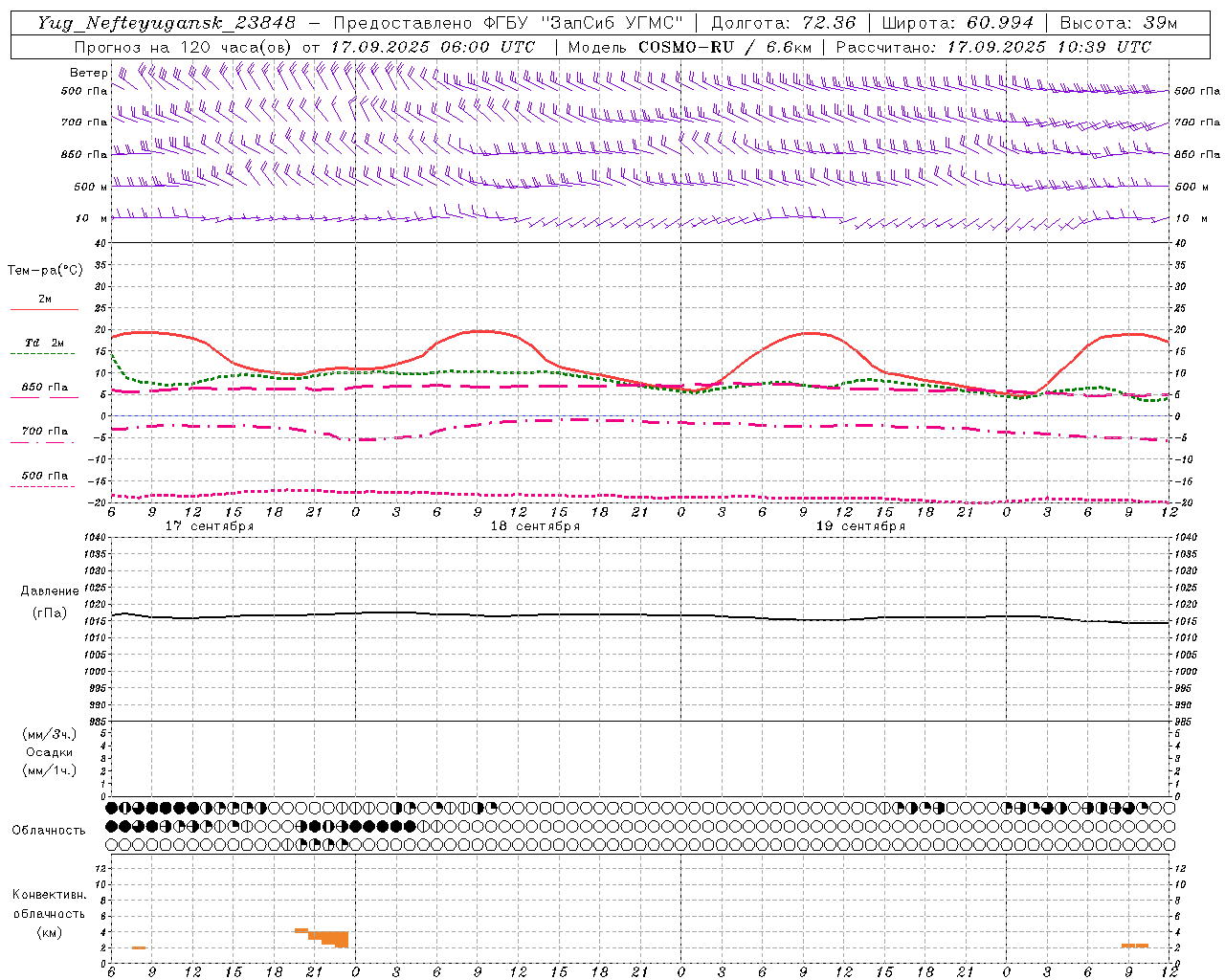Viewport: 1225px width, 980px height.
Task: Click the 17 сентября date label
Action: point(210,526)
